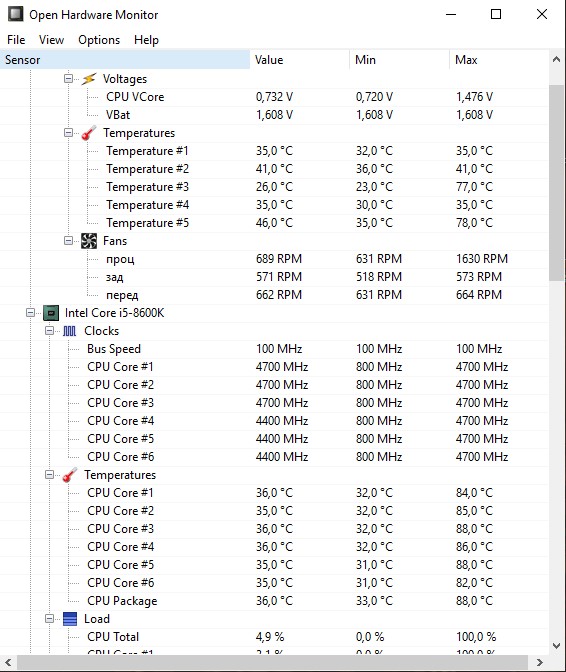The image size is (566, 672).
Task: Select Temperature #2 row
Action: [274, 169]
